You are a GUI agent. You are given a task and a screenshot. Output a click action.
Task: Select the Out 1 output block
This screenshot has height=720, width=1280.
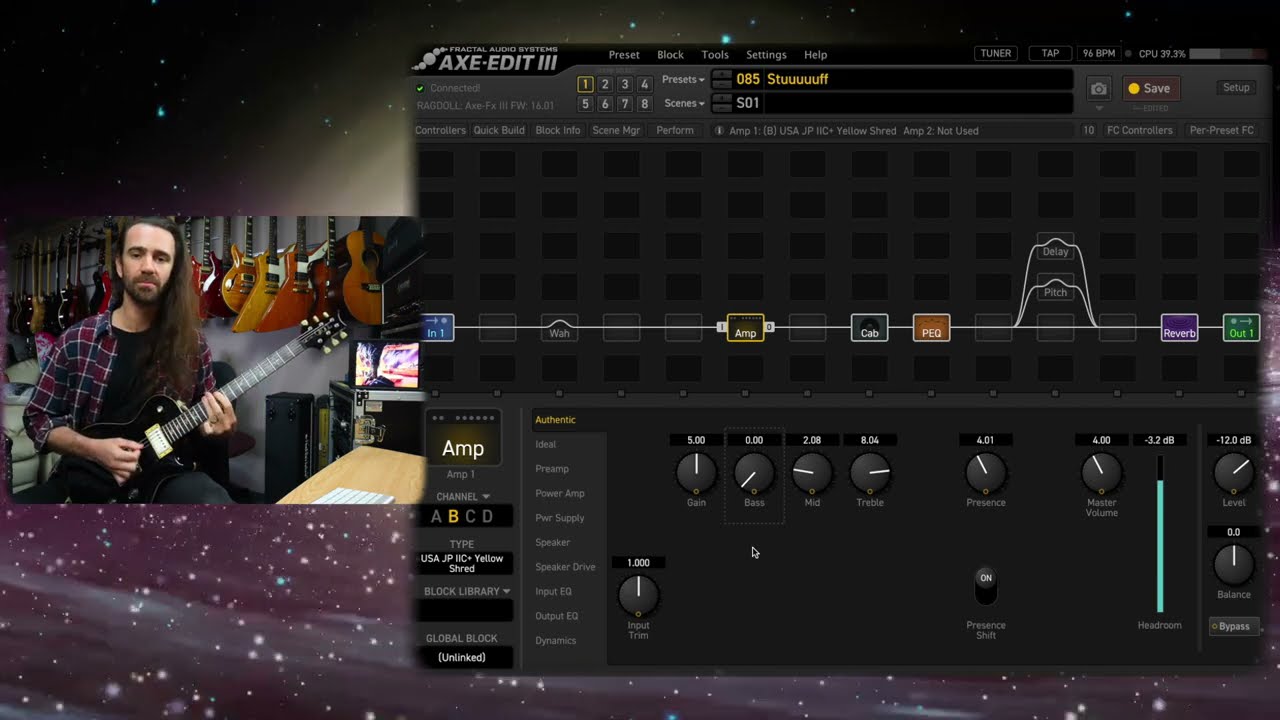click(x=1241, y=328)
